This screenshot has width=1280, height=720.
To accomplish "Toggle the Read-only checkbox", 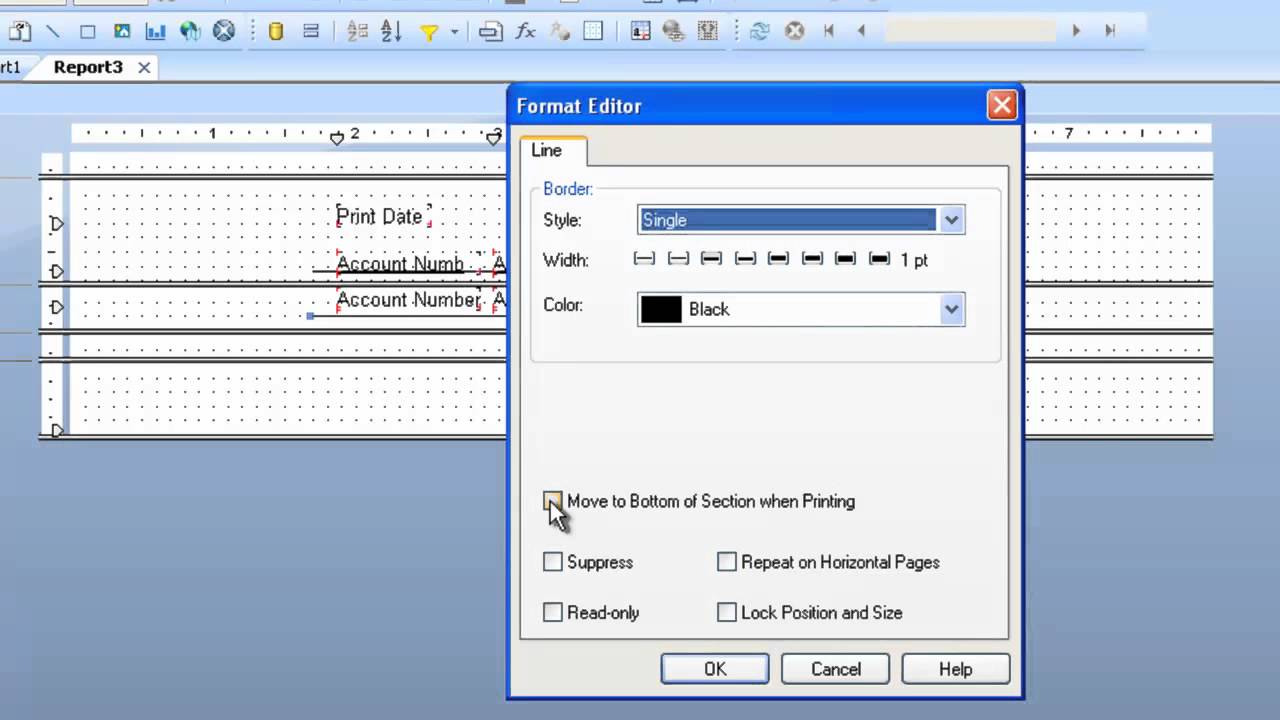I will click(x=553, y=612).
